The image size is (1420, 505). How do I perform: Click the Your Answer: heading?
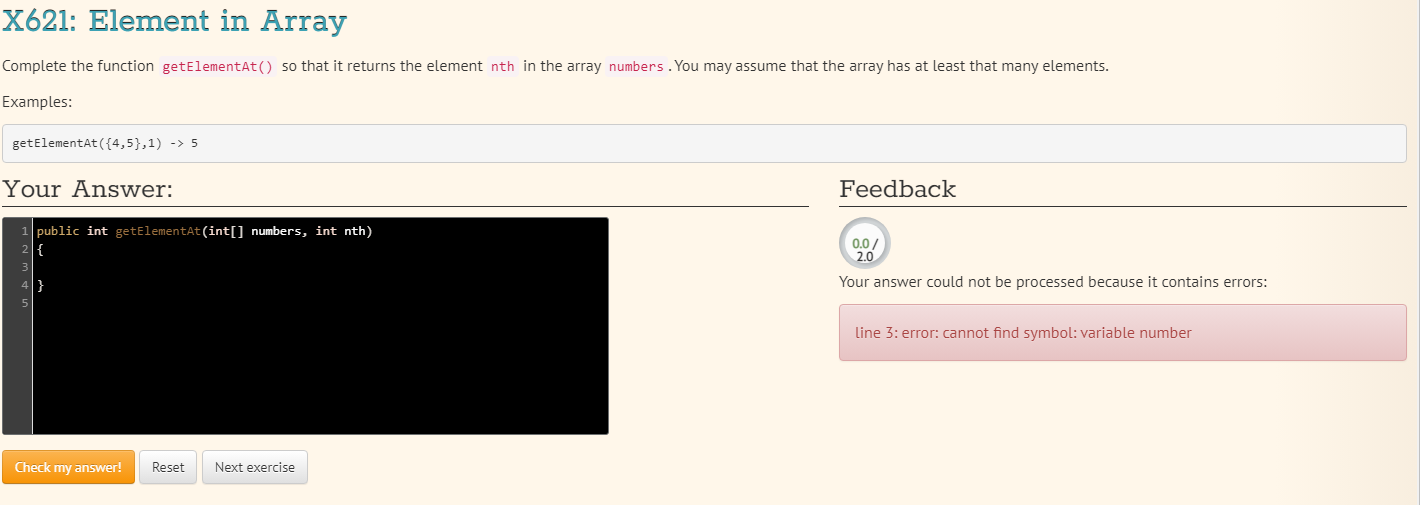coord(88,189)
